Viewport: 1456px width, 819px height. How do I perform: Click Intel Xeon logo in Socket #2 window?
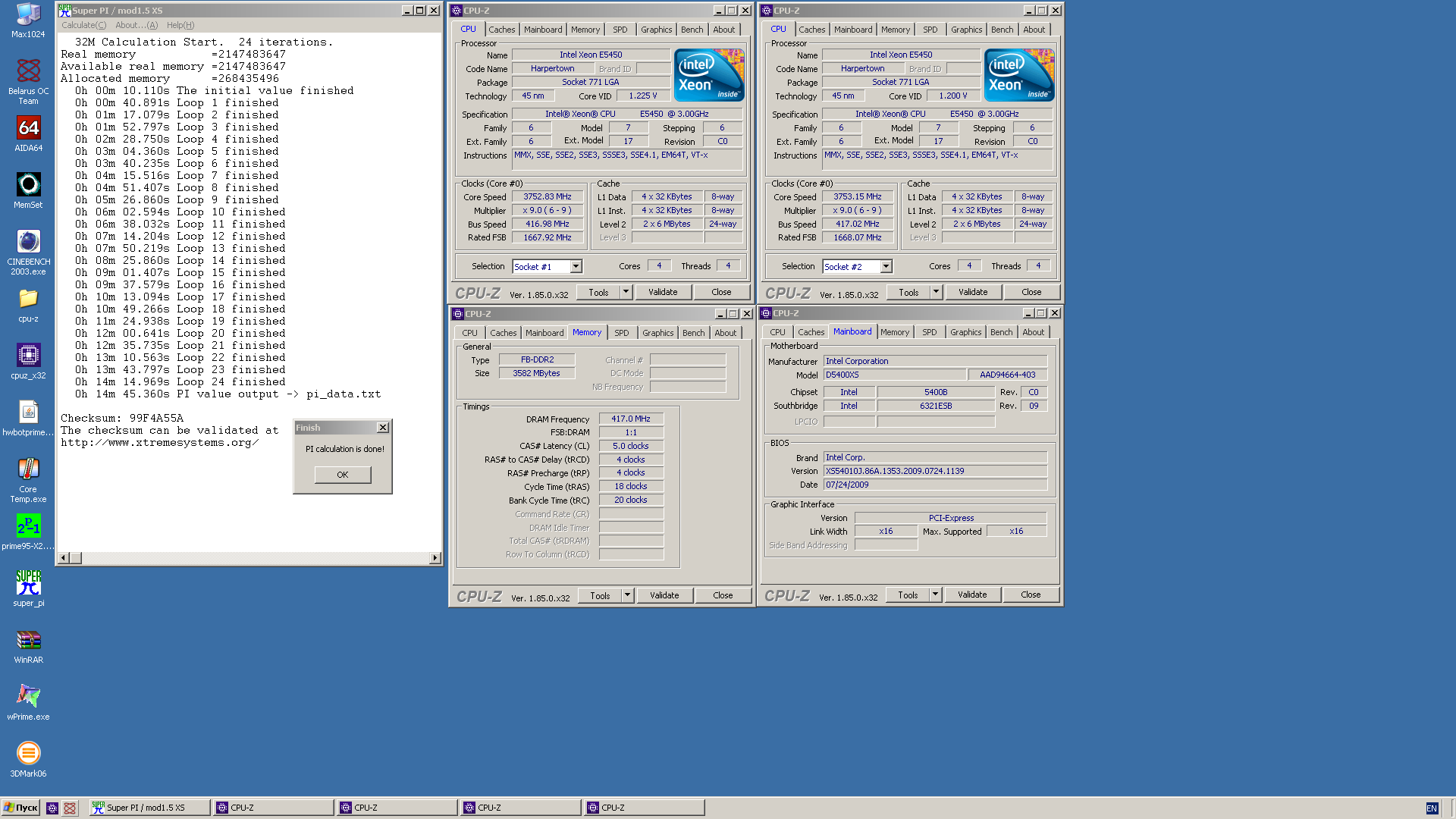(1019, 75)
